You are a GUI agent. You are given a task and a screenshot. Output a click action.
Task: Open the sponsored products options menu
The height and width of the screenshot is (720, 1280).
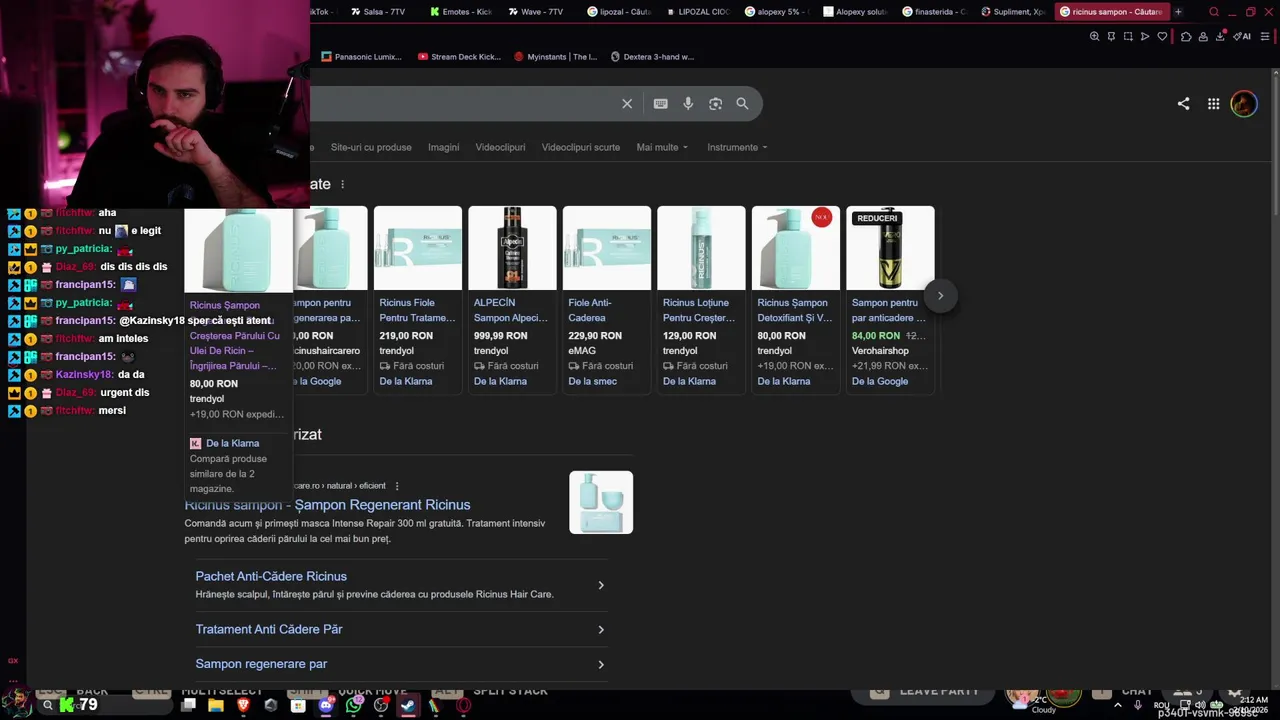(x=342, y=184)
